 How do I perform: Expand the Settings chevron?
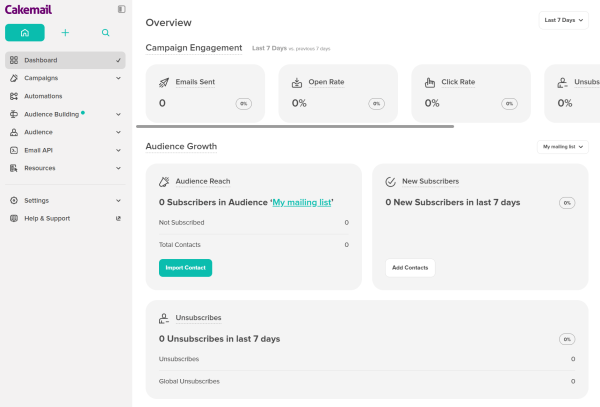[118, 200]
